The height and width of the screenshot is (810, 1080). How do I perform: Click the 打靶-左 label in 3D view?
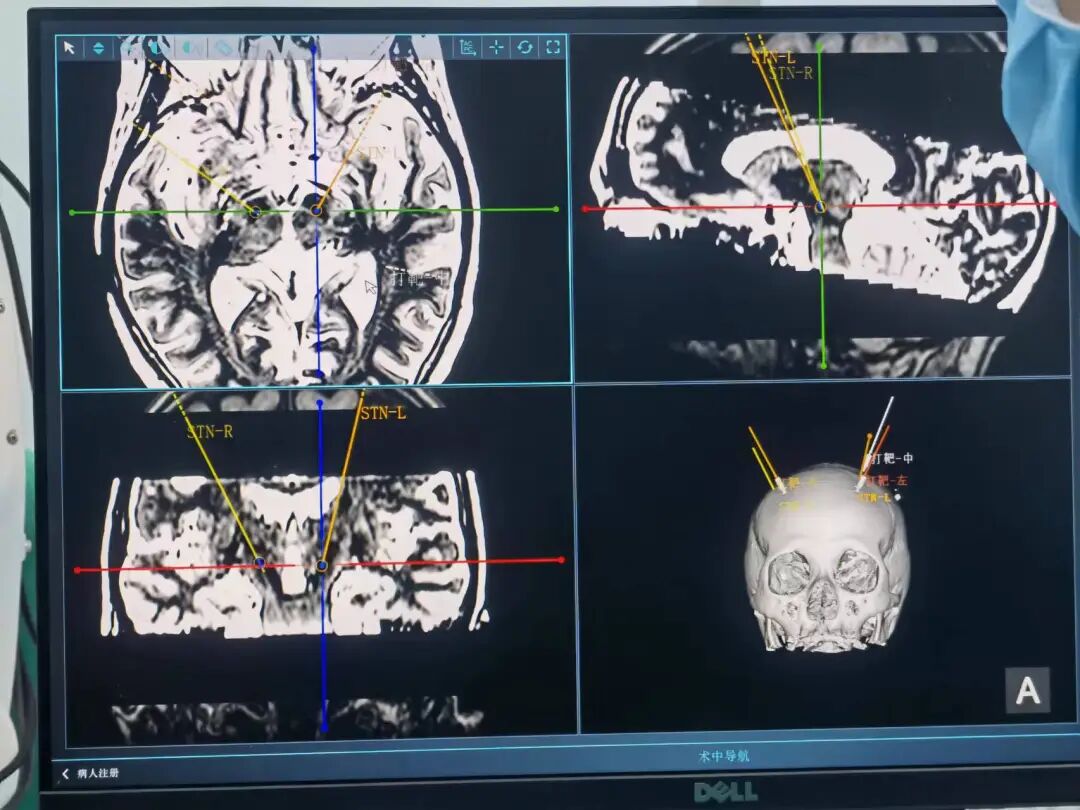pyautogui.click(x=887, y=480)
